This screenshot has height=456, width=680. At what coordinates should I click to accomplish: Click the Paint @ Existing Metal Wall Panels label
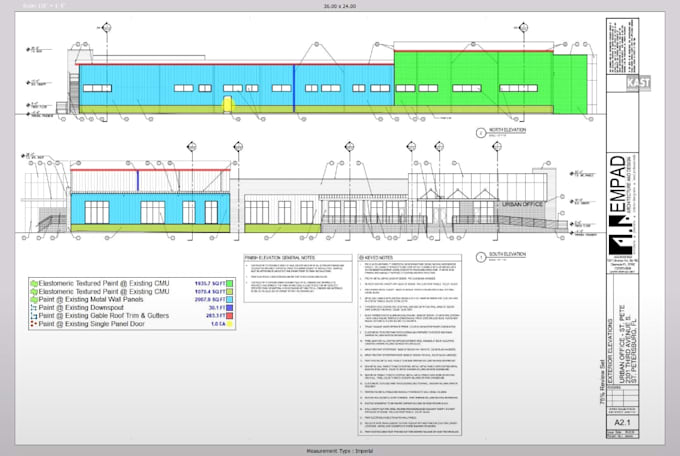pyautogui.click(x=91, y=299)
